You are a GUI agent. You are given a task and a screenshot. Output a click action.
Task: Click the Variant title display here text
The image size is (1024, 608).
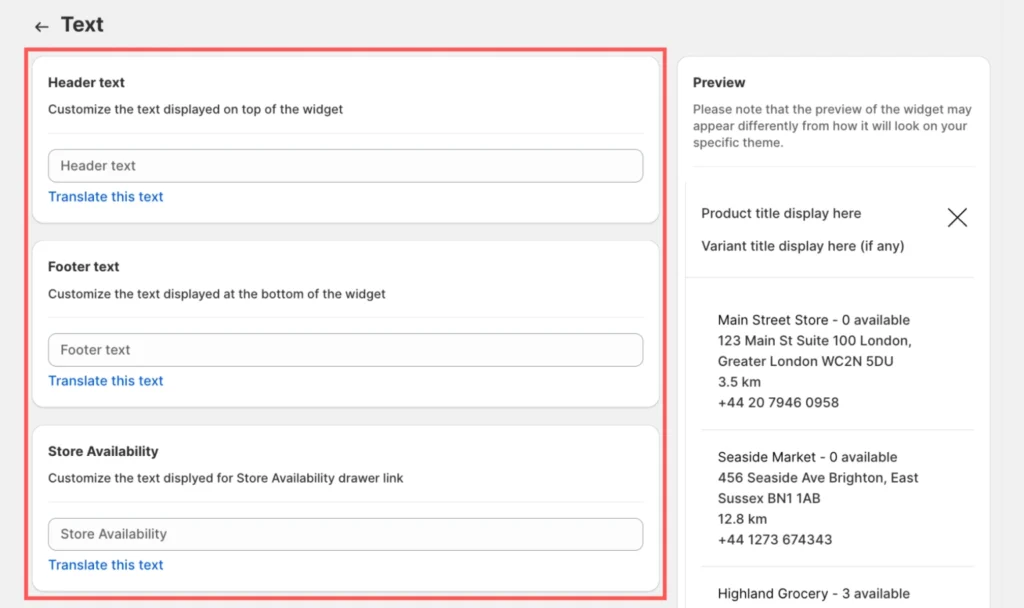(802, 246)
